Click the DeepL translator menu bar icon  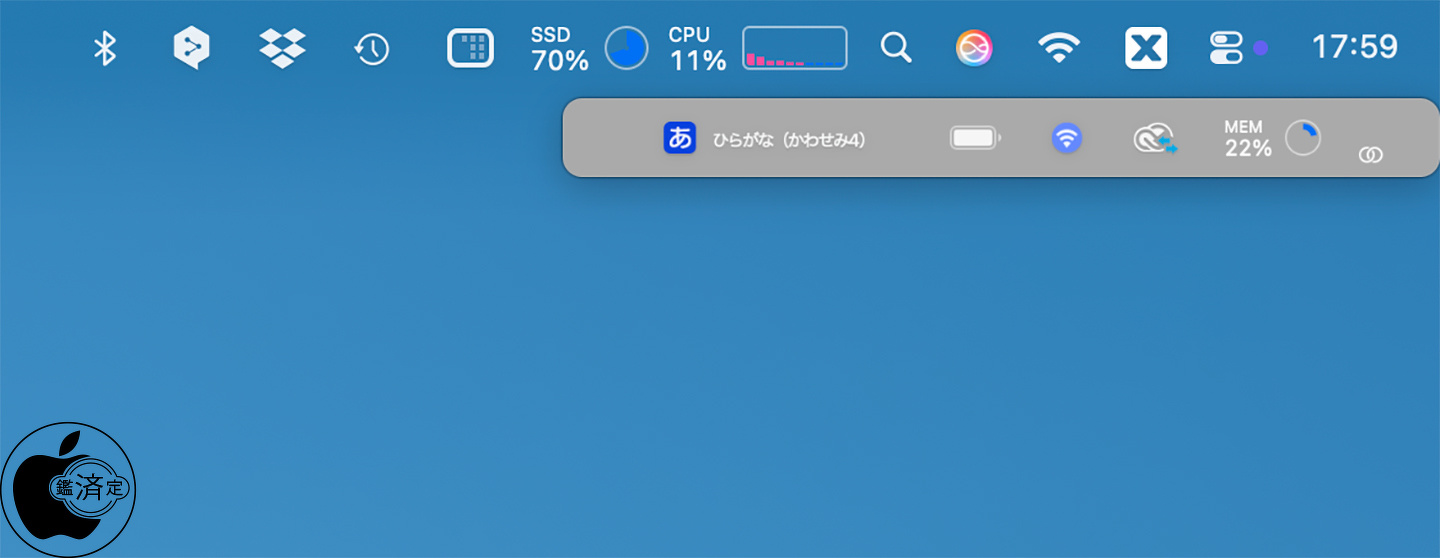point(191,48)
